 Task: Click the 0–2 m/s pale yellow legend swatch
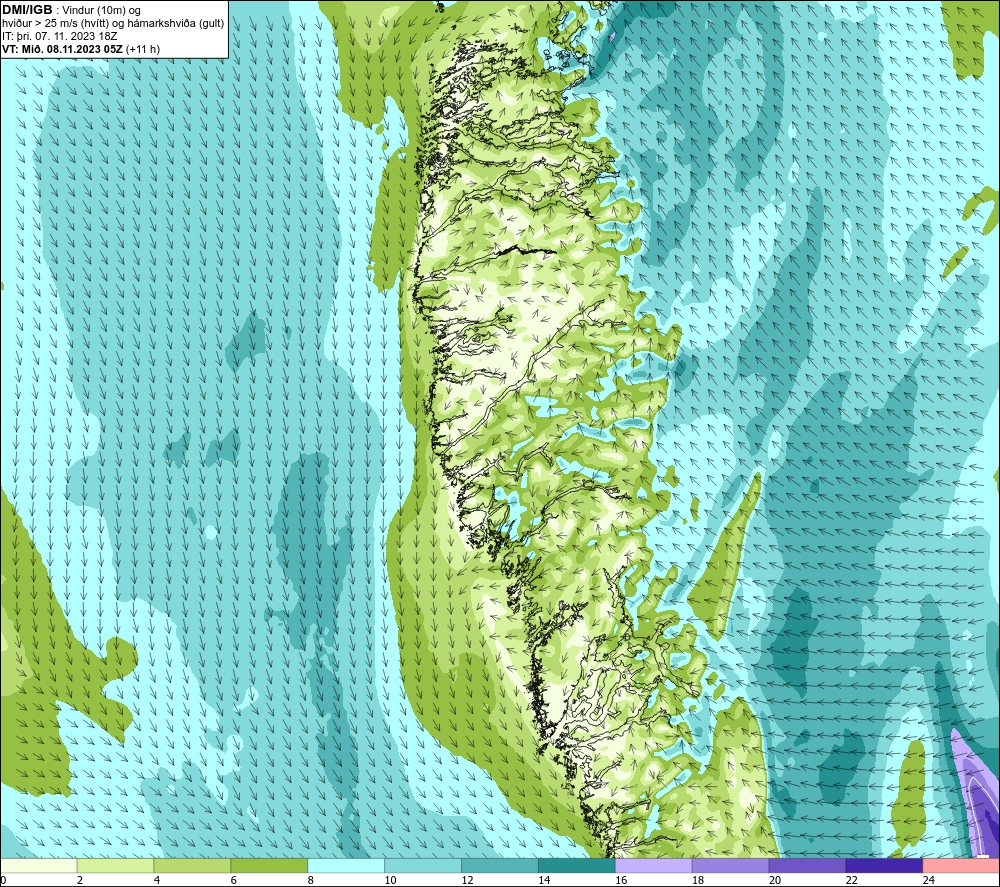39,865
